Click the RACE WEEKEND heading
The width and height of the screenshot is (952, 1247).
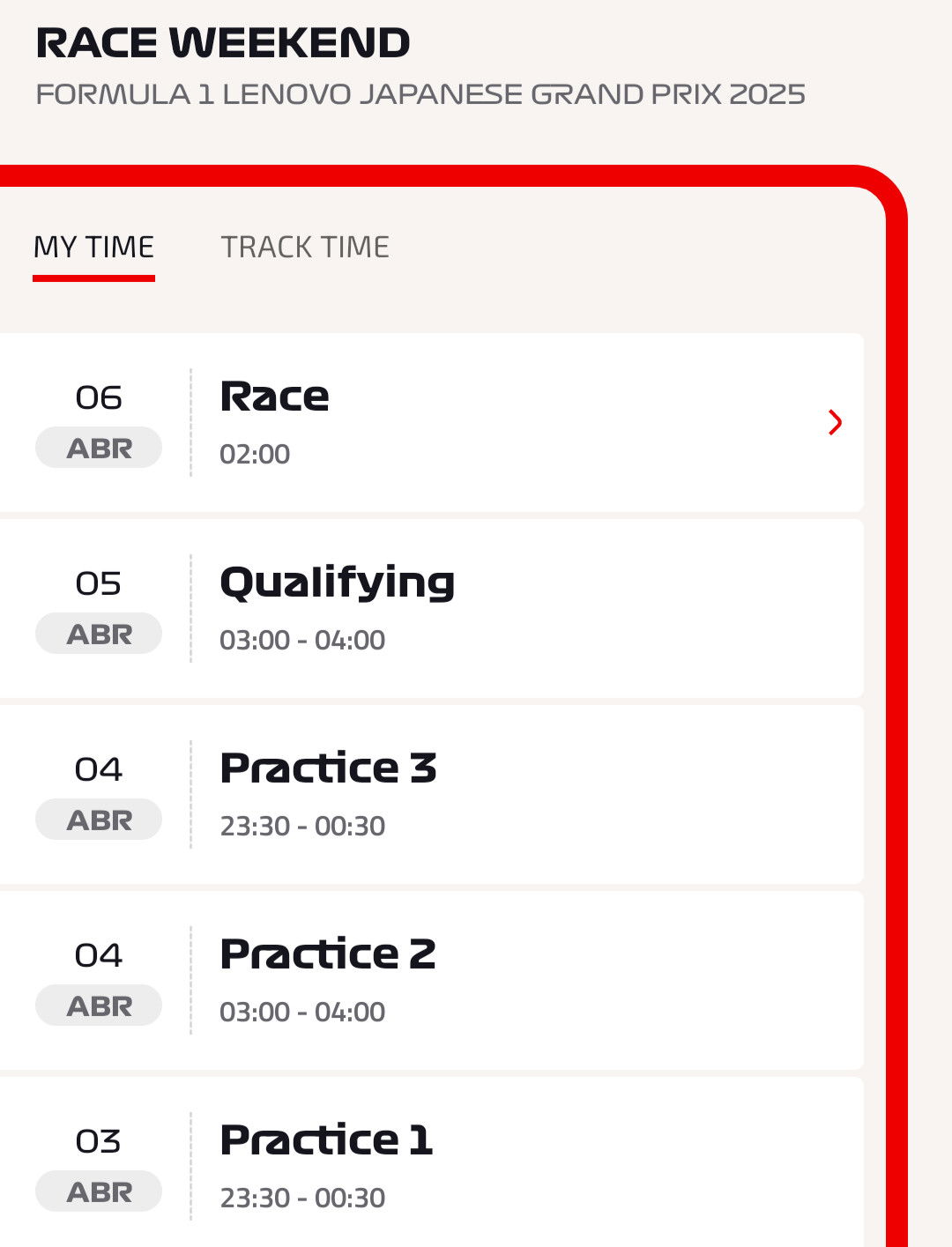click(x=223, y=43)
